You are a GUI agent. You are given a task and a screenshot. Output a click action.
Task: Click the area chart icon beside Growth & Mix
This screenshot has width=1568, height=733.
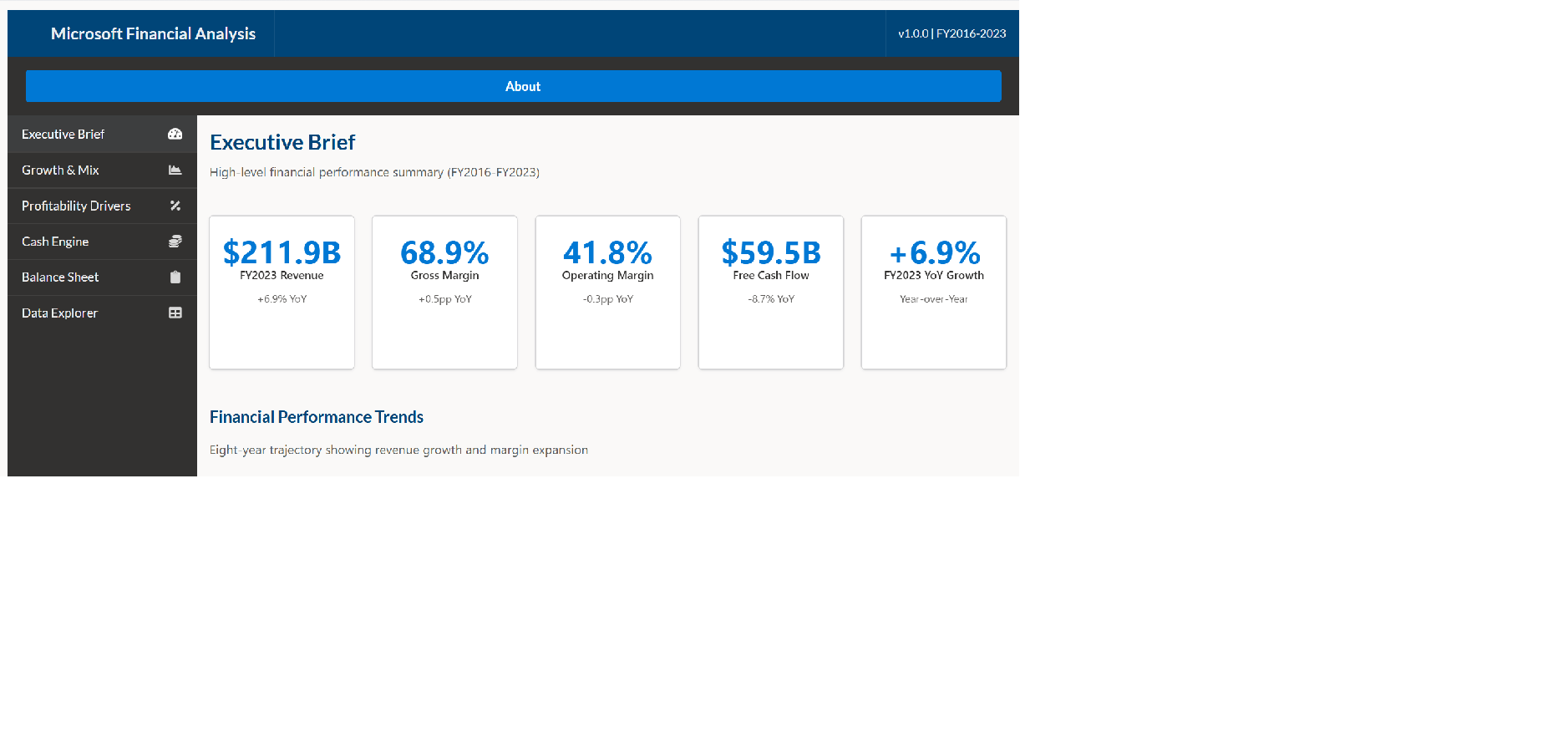pos(175,170)
